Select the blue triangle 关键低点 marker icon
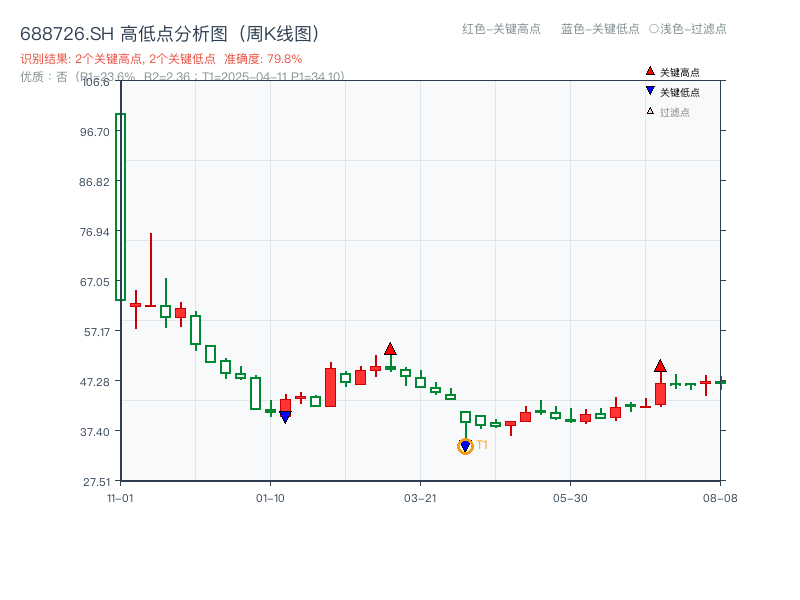 pyautogui.click(x=648, y=91)
